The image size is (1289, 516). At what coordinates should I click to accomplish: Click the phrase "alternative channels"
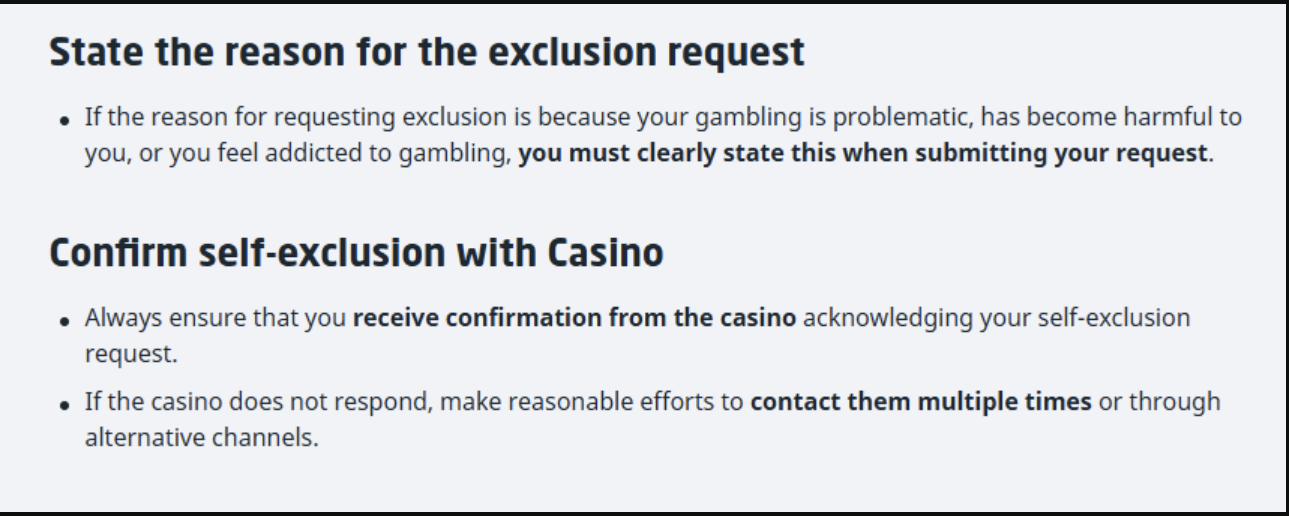[200, 437]
